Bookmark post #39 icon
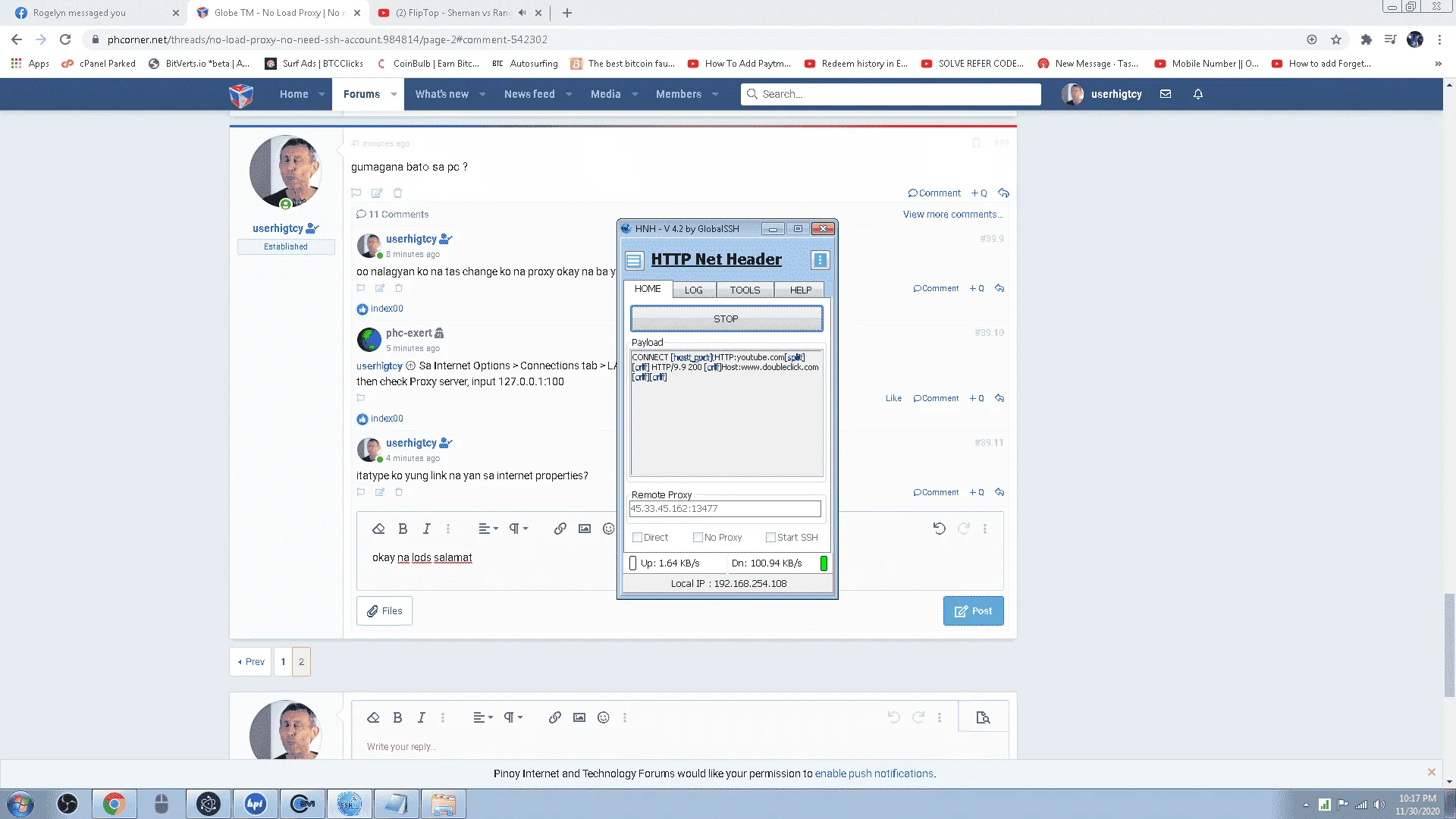Viewport: 1456px width, 819px height. click(976, 143)
